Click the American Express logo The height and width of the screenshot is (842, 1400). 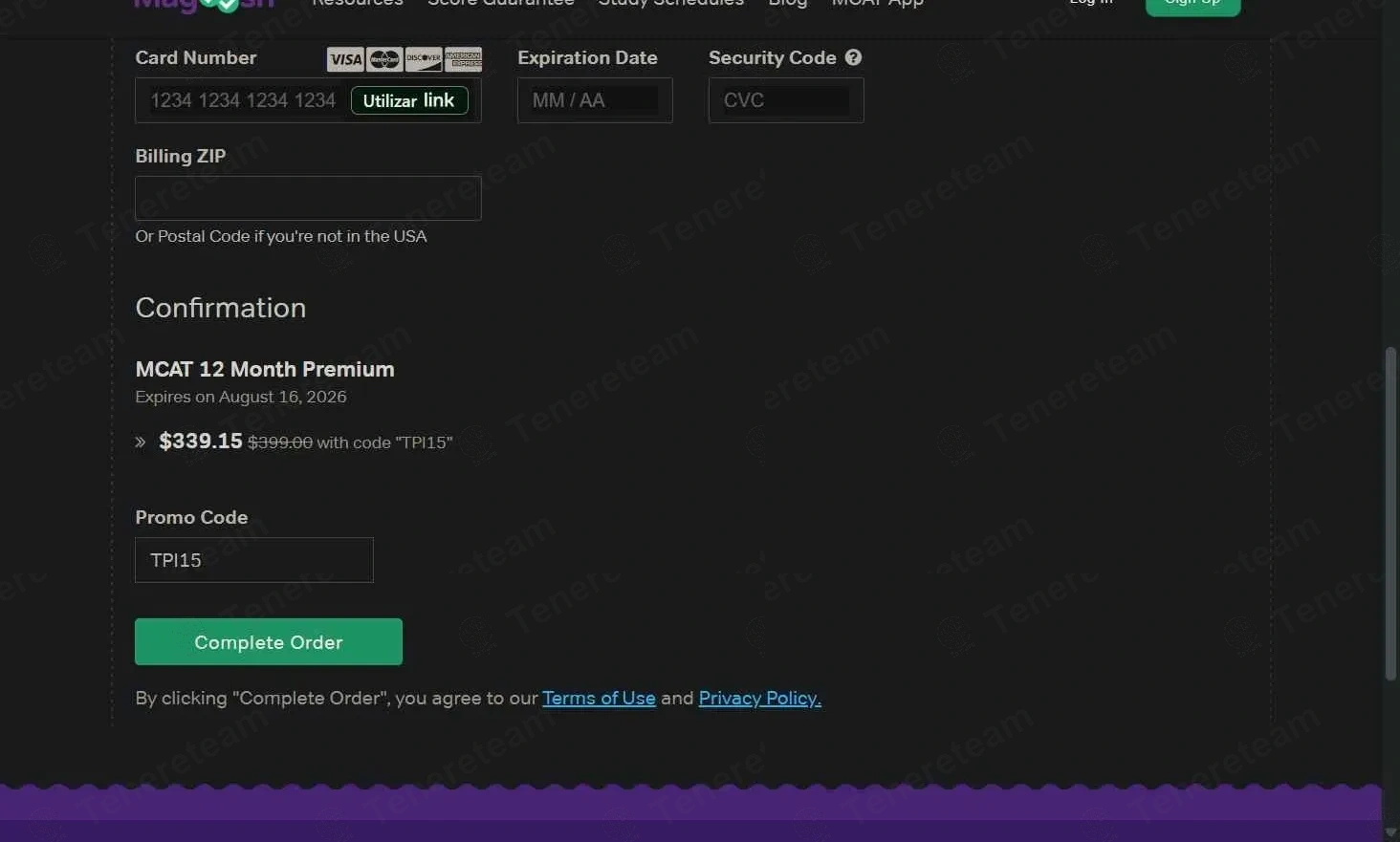pos(463,59)
